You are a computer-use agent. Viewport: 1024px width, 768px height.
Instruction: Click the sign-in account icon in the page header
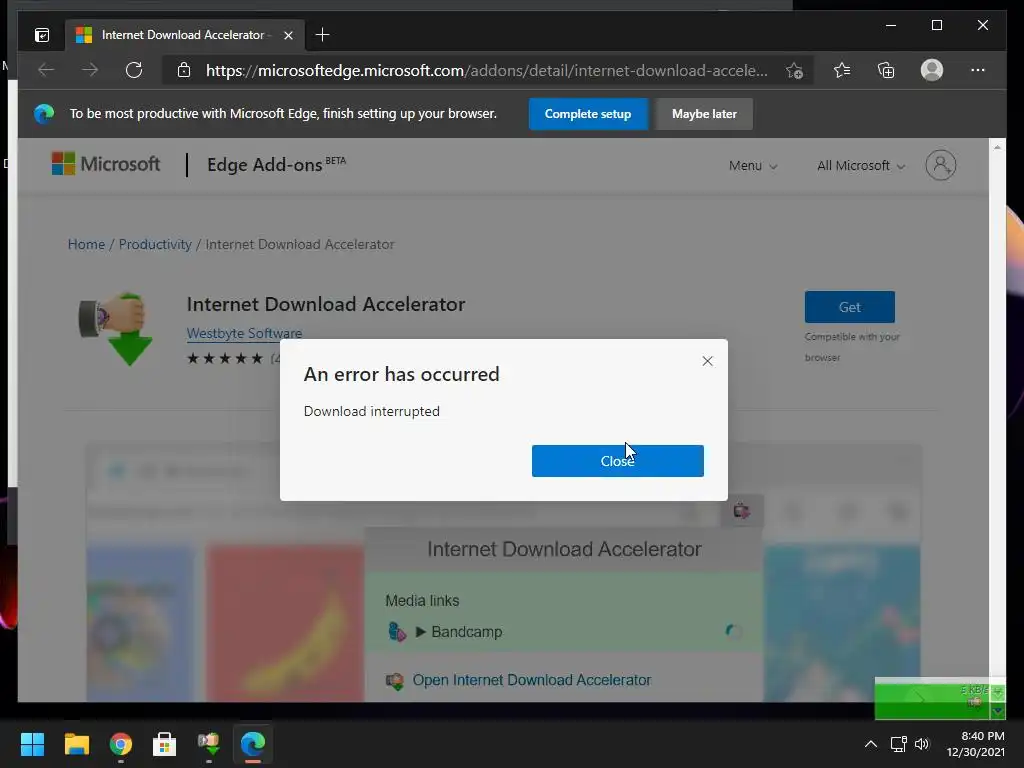point(940,165)
